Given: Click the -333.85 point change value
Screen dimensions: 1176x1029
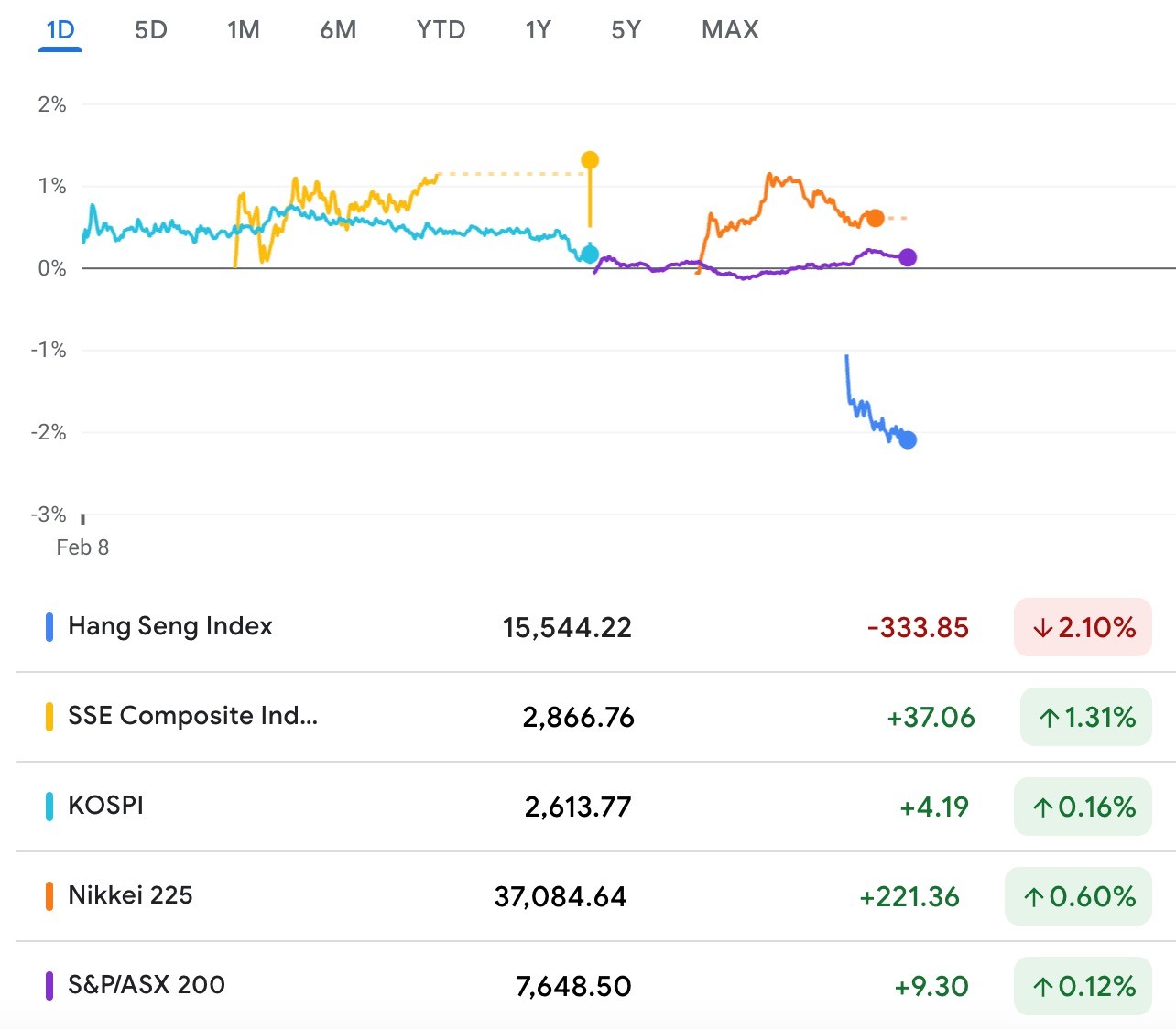Looking at the screenshot, I should pos(918,628).
